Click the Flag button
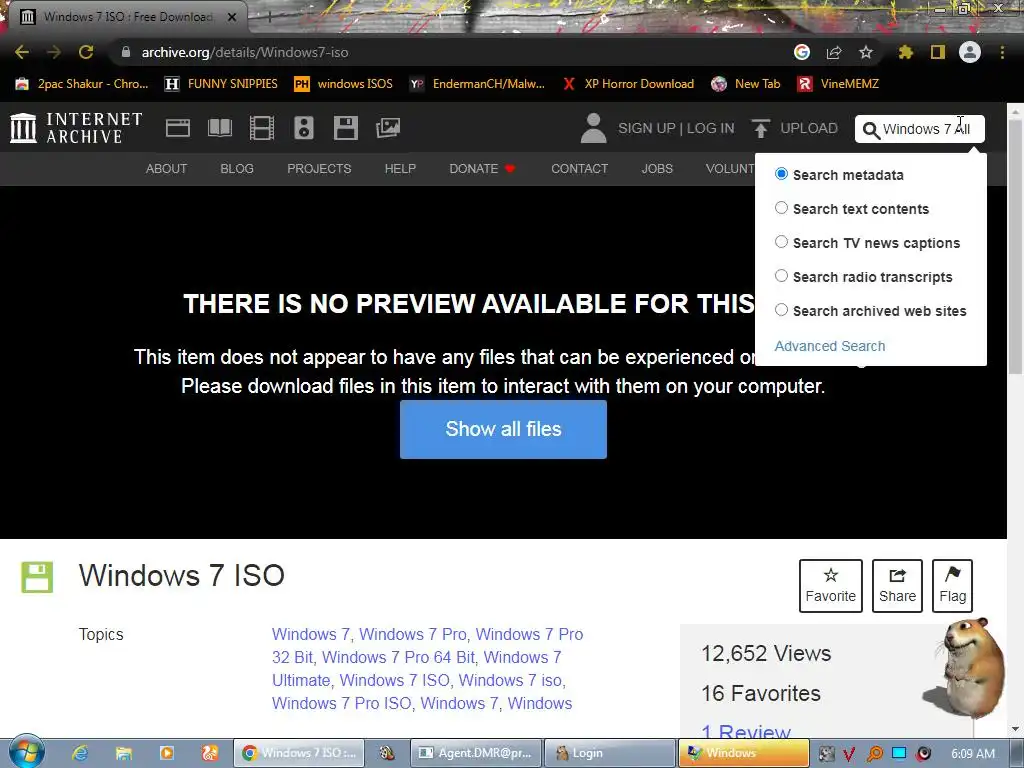 point(953,586)
